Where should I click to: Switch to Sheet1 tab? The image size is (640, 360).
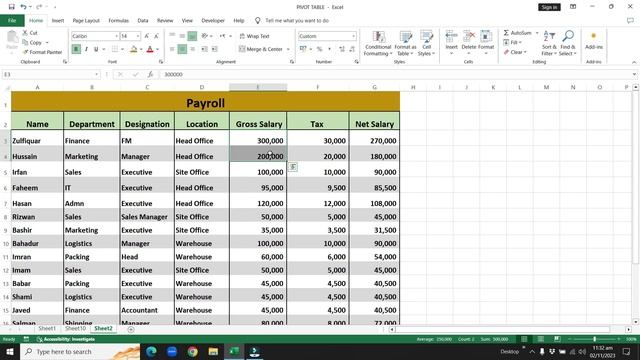point(47,328)
